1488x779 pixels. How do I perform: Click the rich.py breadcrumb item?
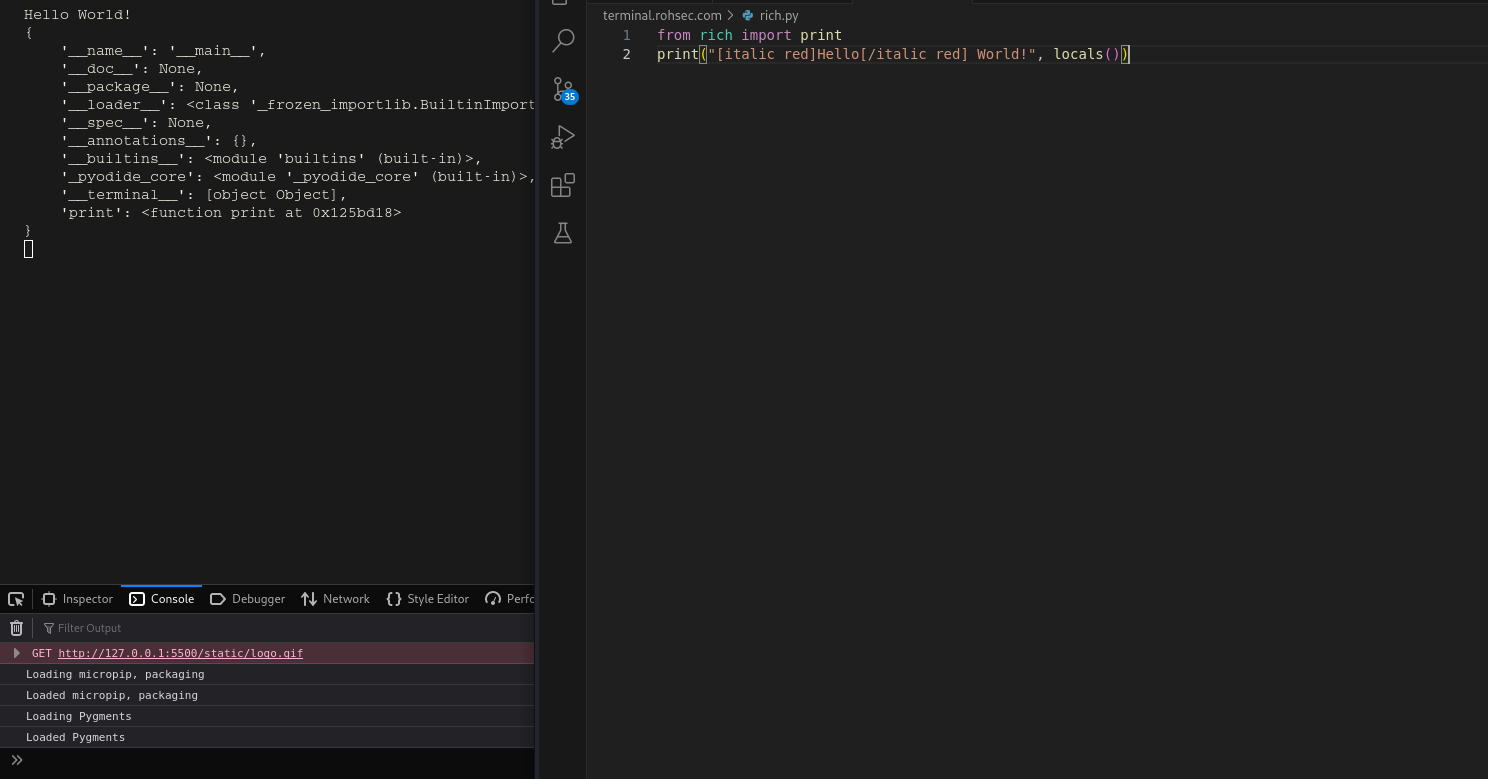click(779, 16)
